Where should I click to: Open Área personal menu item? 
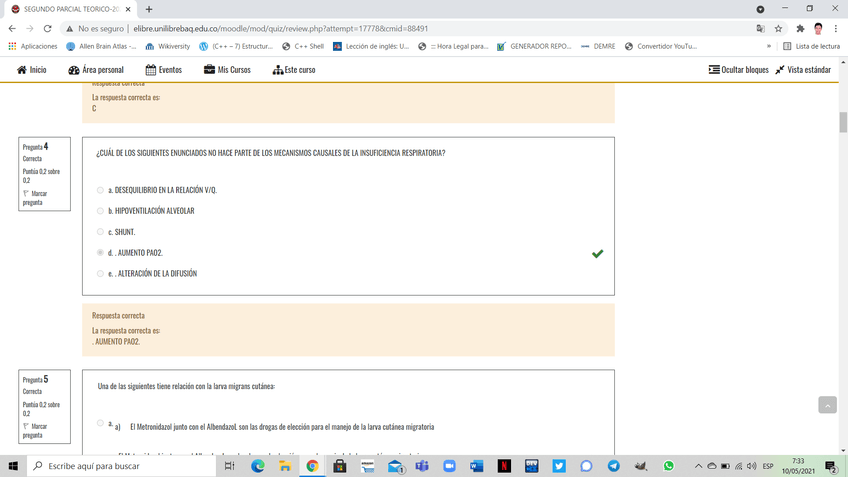(x=96, y=70)
